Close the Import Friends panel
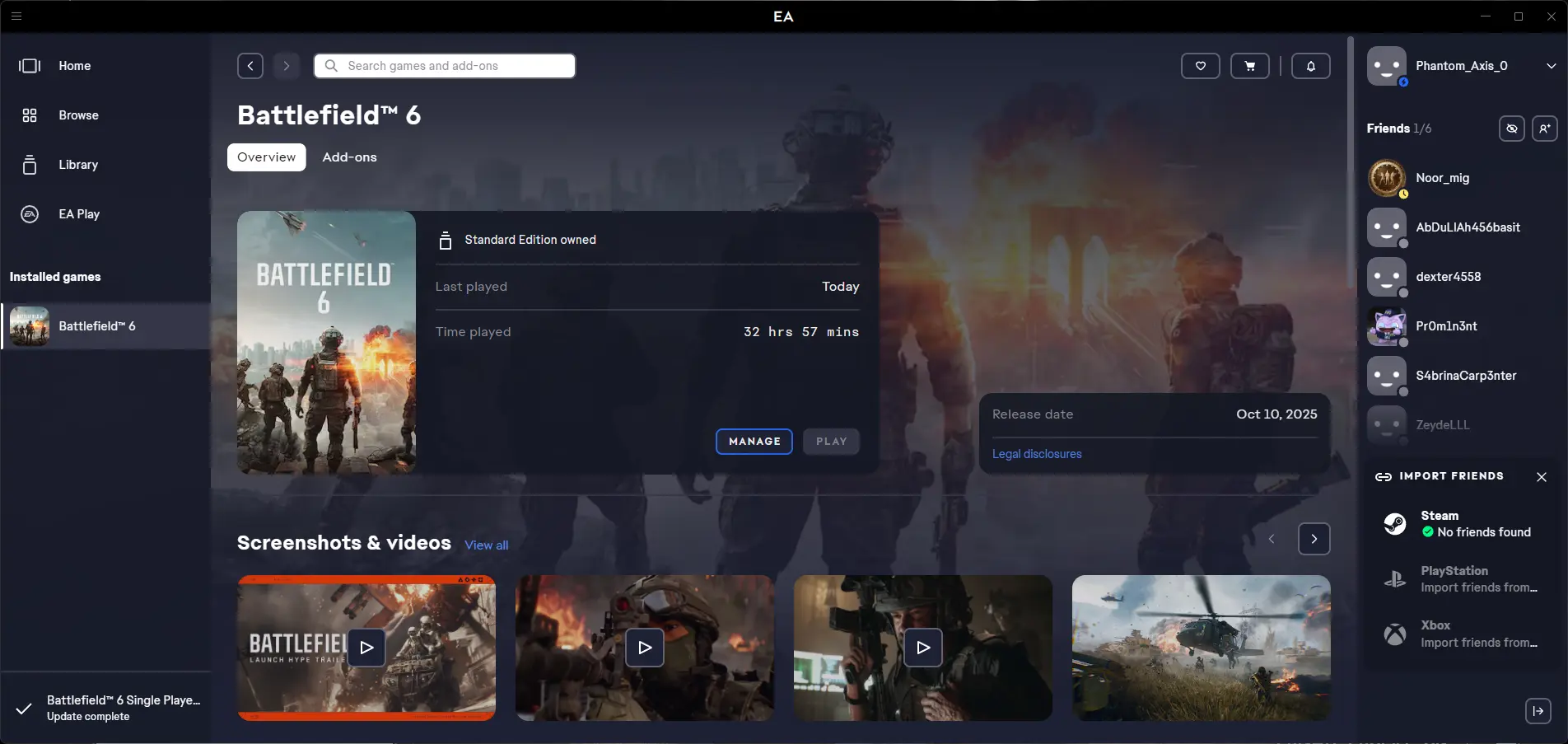 point(1541,477)
